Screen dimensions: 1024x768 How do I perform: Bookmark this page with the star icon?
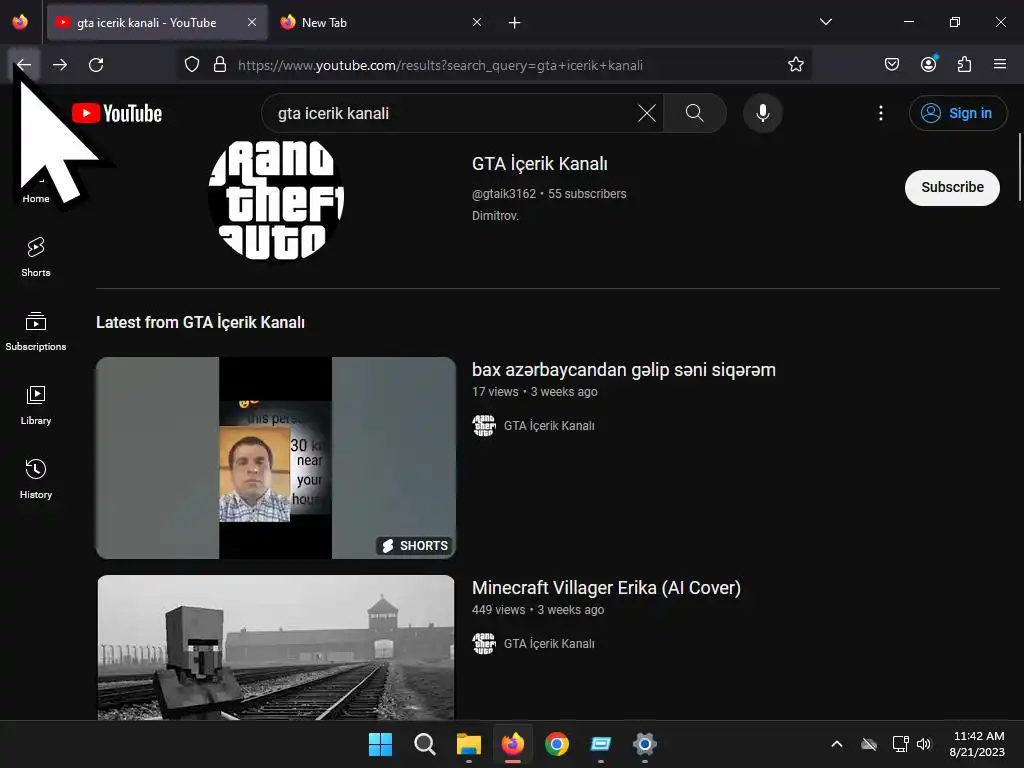(x=795, y=65)
